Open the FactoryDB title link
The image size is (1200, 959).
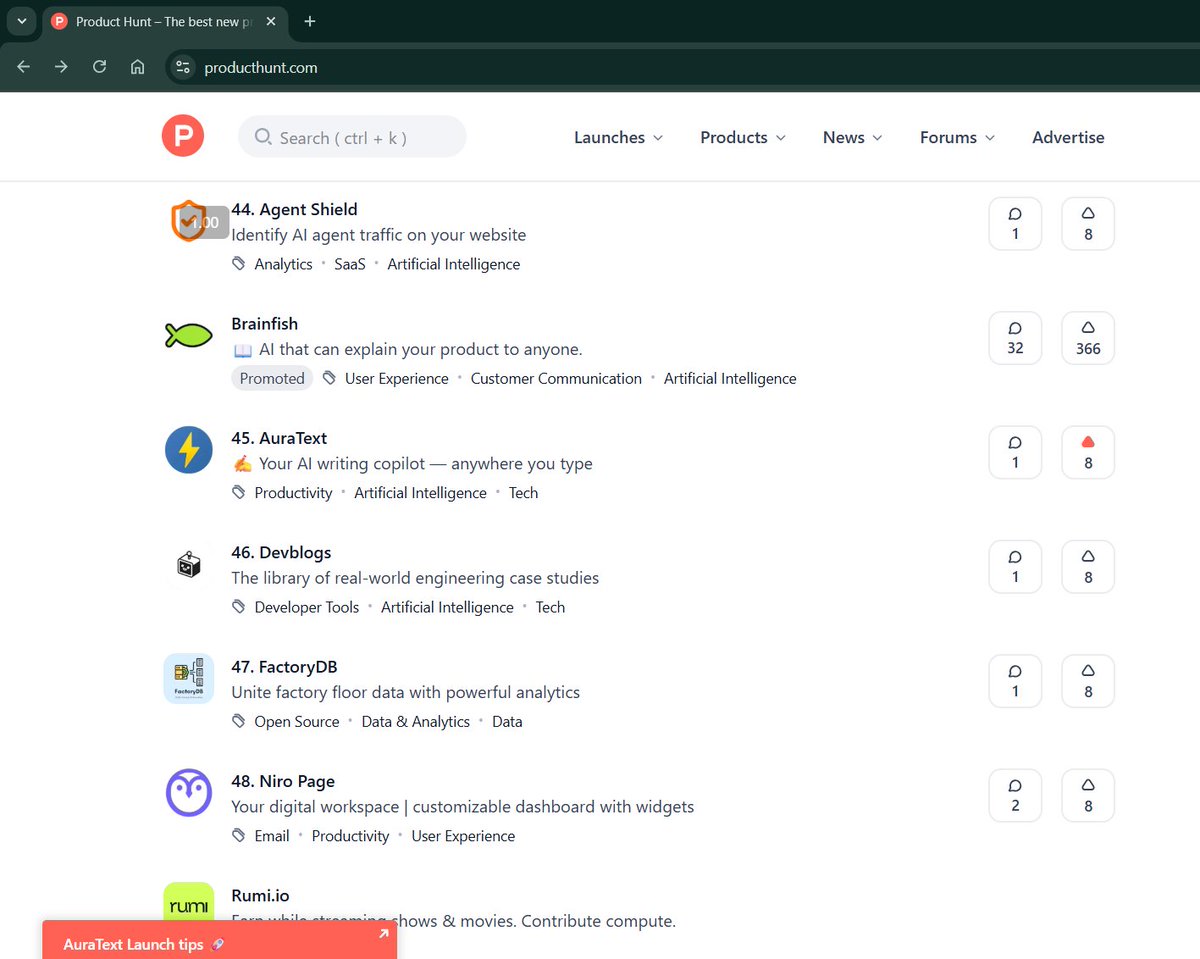pyautogui.click(x=284, y=667)
